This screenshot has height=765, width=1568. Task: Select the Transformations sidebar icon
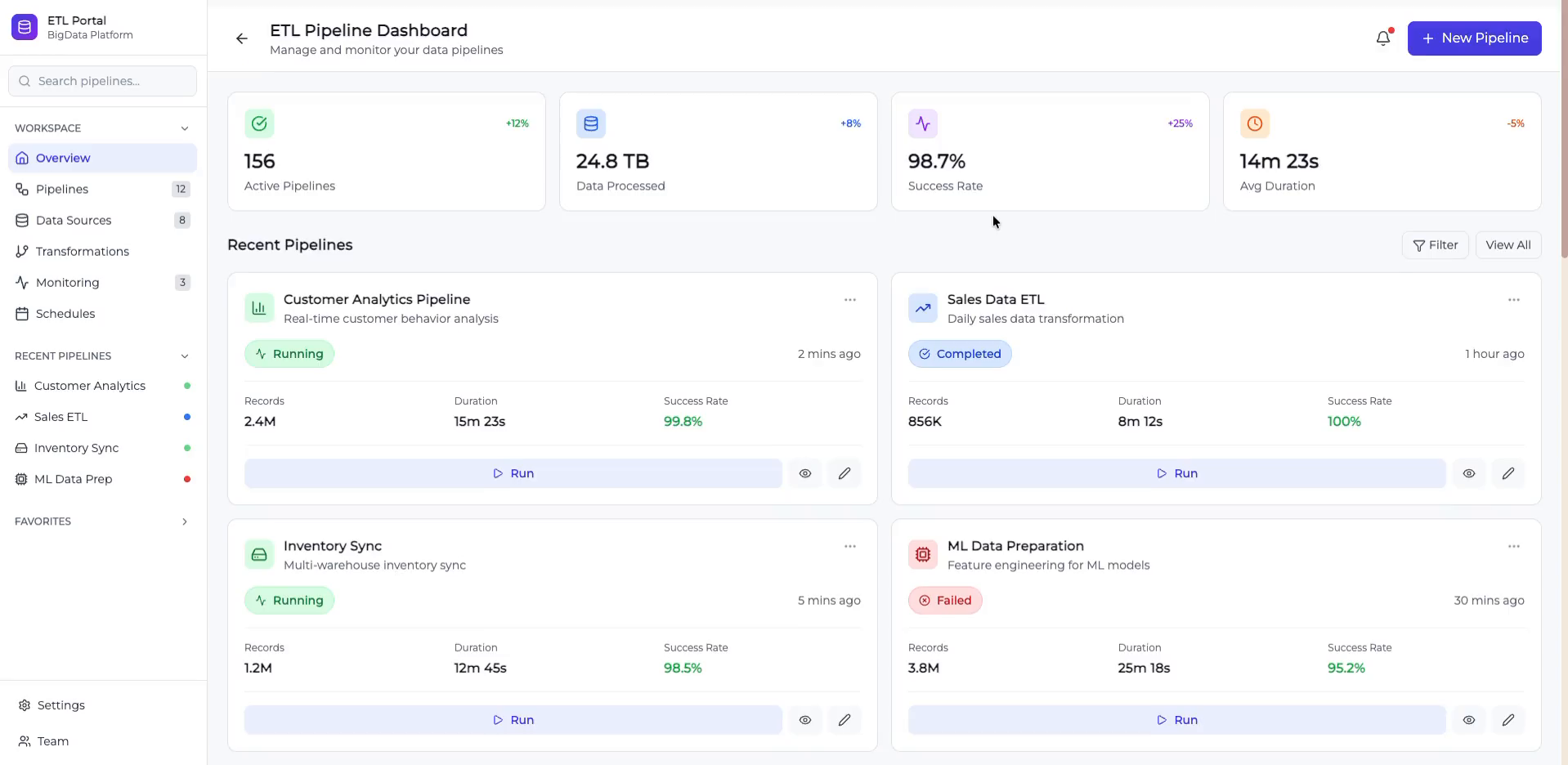22,251
